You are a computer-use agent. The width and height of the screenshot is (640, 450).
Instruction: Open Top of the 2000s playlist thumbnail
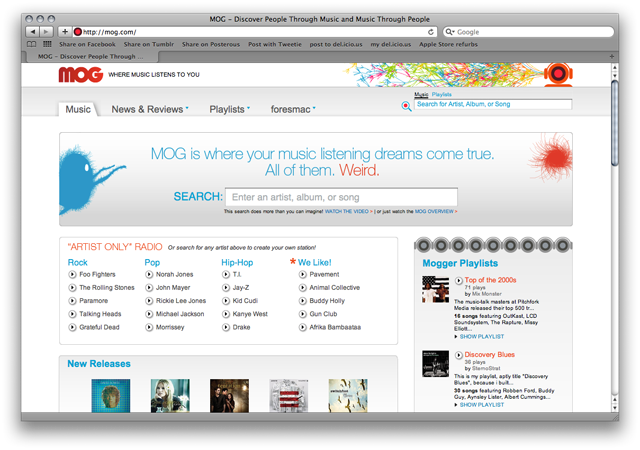pos(436,289)
